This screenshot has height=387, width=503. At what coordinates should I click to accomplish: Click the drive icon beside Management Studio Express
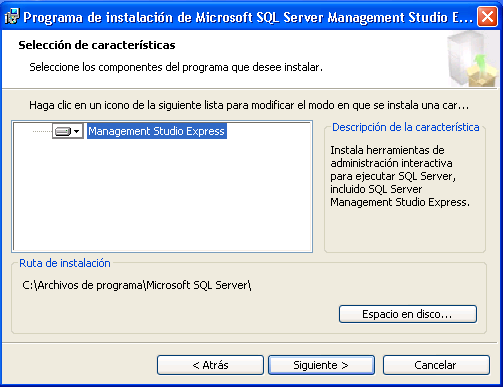[63, 131]
